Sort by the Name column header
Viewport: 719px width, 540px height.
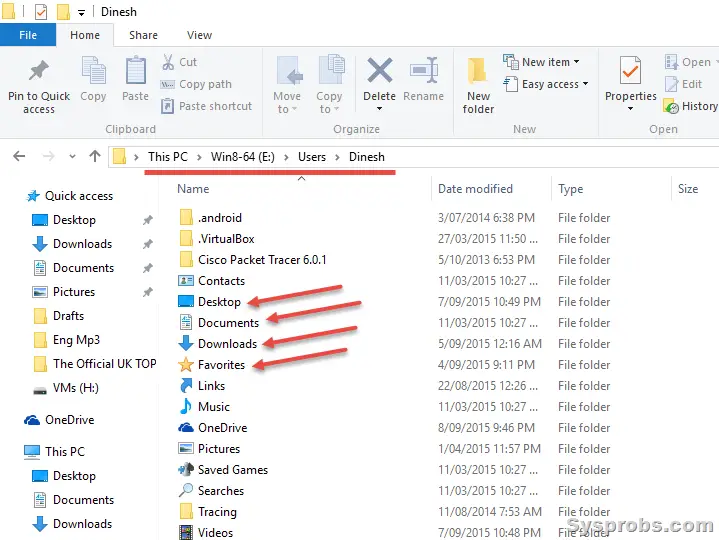pos(193,189)
